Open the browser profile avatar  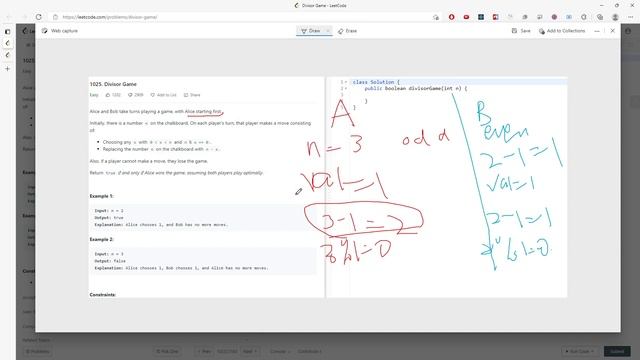615,17
